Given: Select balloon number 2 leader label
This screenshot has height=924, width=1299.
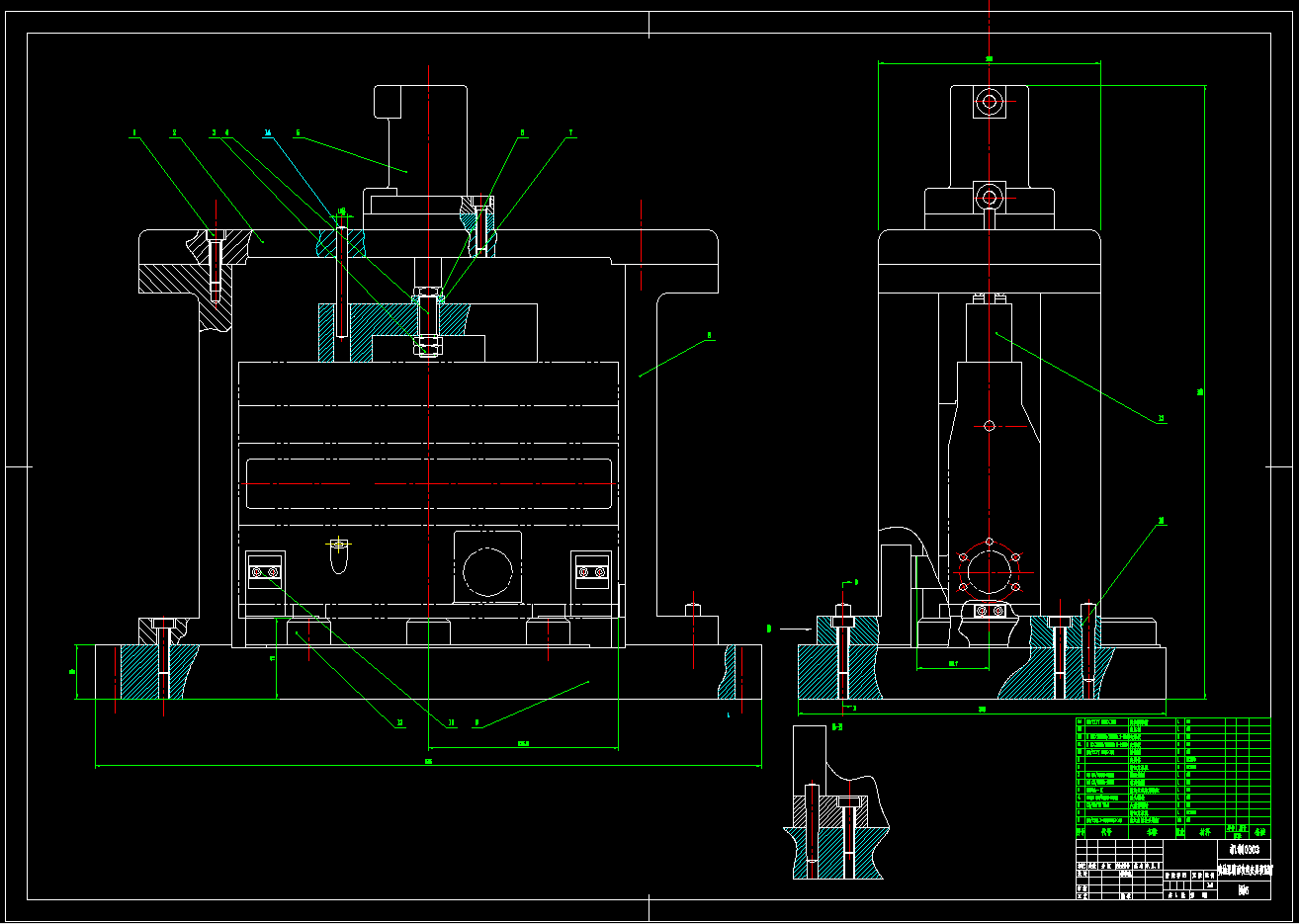Looking at the screenshot, I should 174,131.
